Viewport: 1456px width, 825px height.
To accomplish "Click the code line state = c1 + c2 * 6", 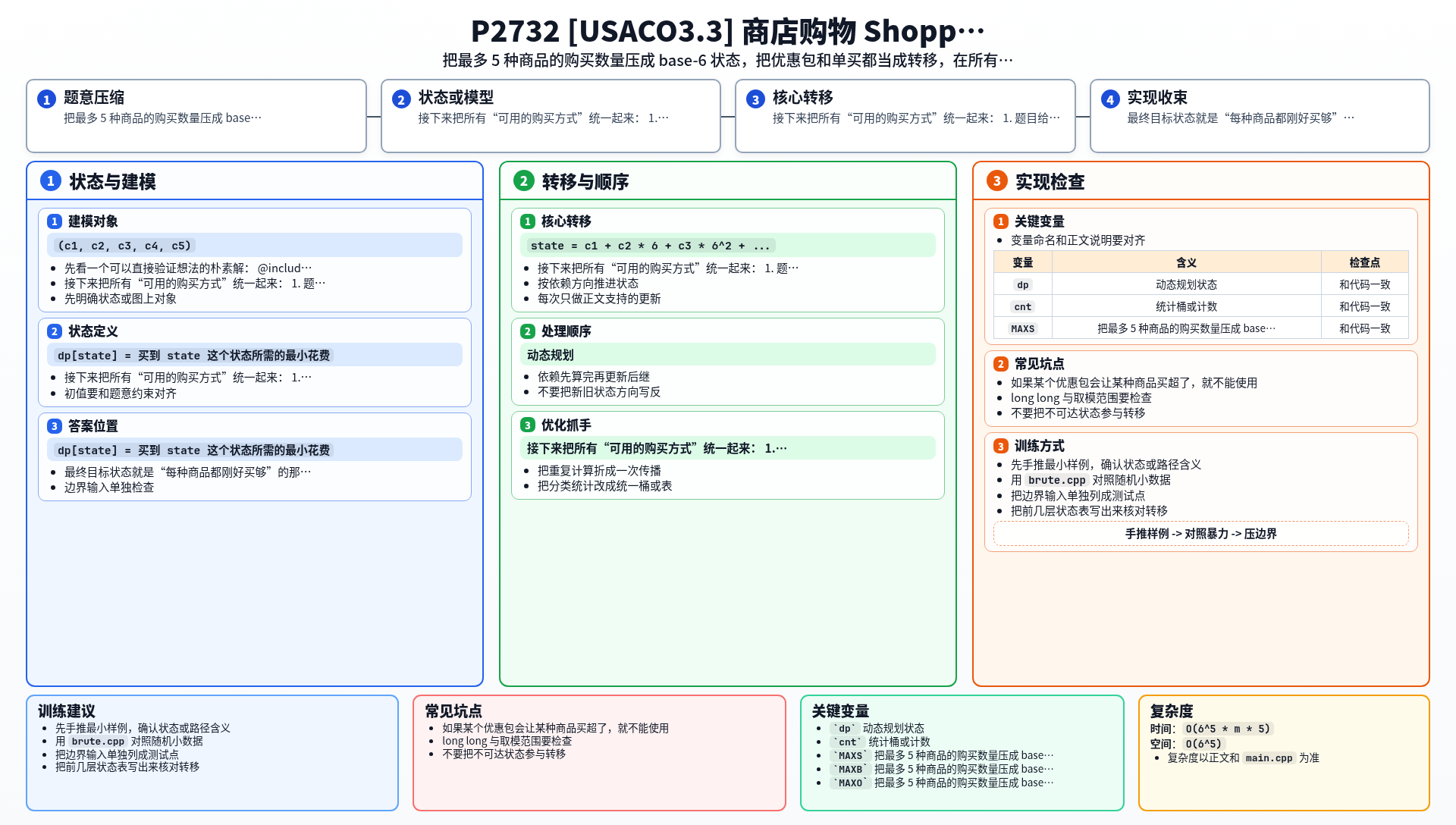I will (650, 246).
